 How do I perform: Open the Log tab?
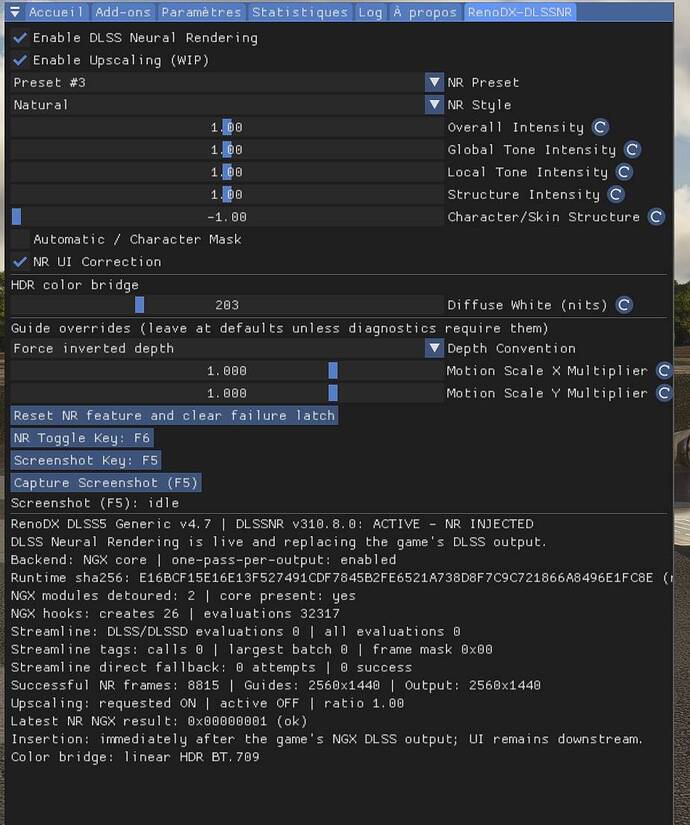371,12
